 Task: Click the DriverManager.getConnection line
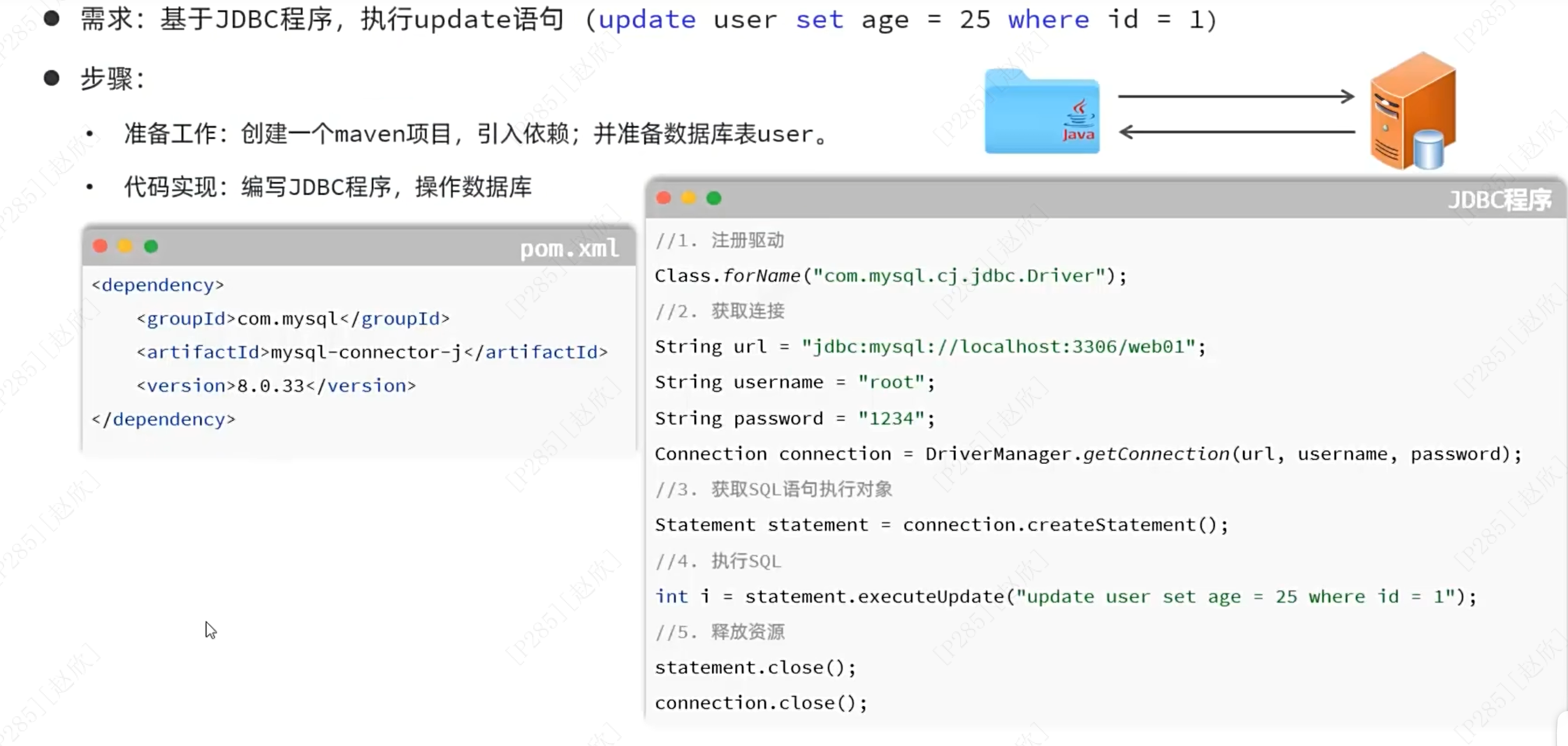(1087, 454)
